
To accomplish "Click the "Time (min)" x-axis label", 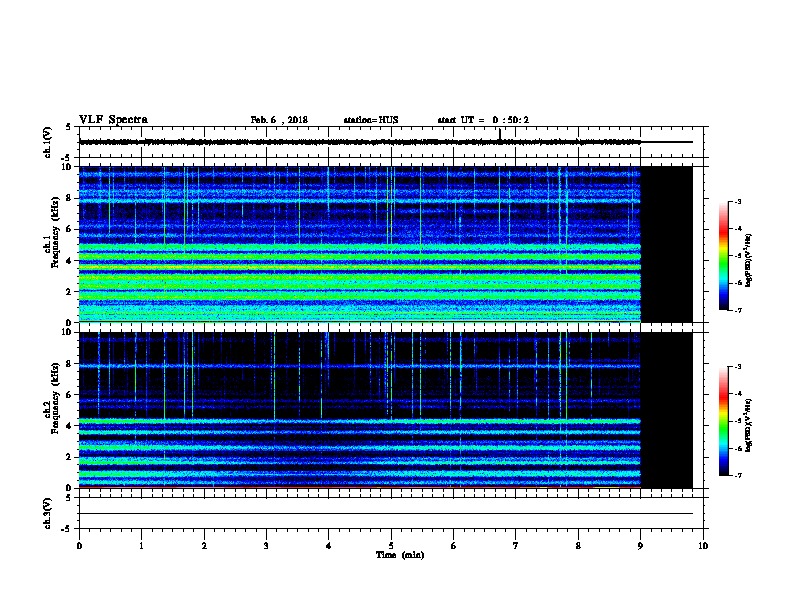I will [400, 555].
